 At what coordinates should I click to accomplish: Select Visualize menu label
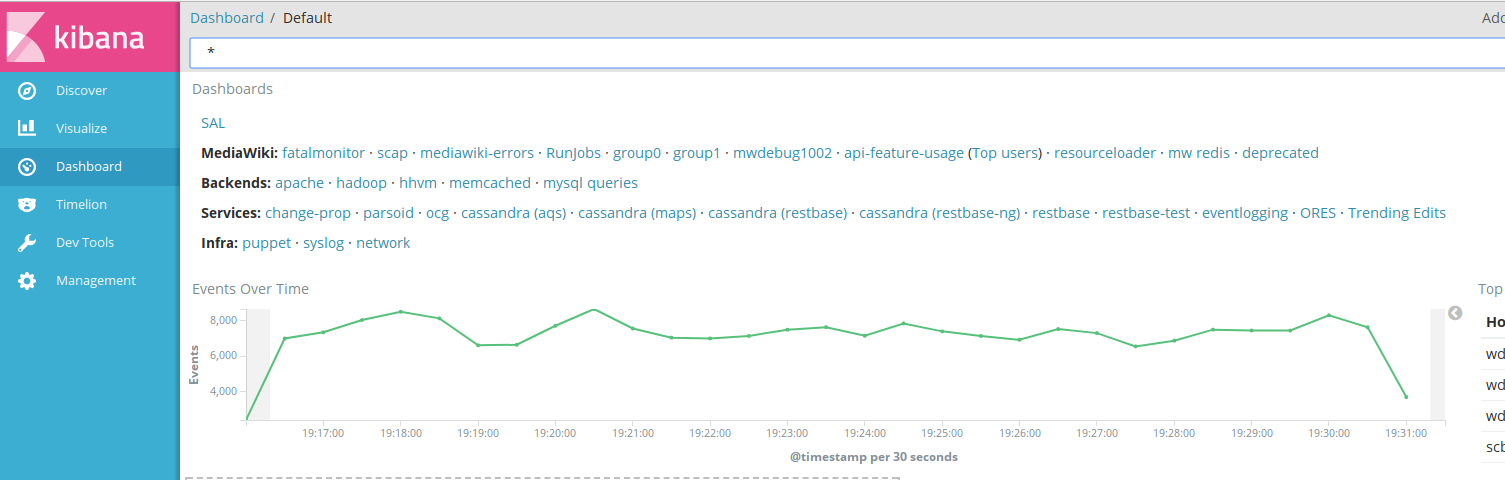[81, 129]
